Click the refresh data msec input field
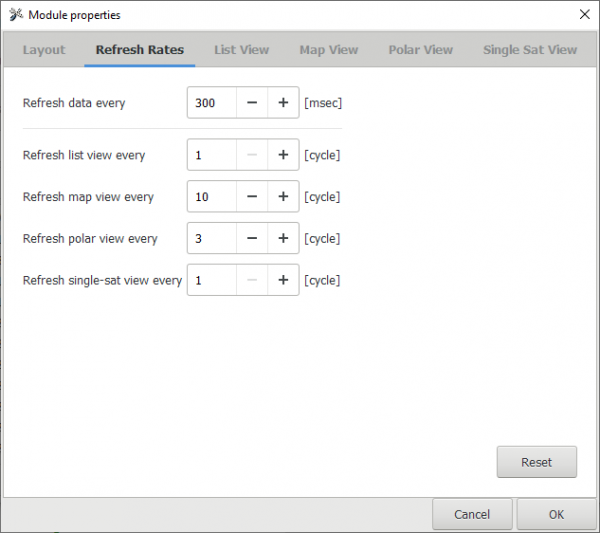Viewport: 600px width, 533px height. click(212, 103)
